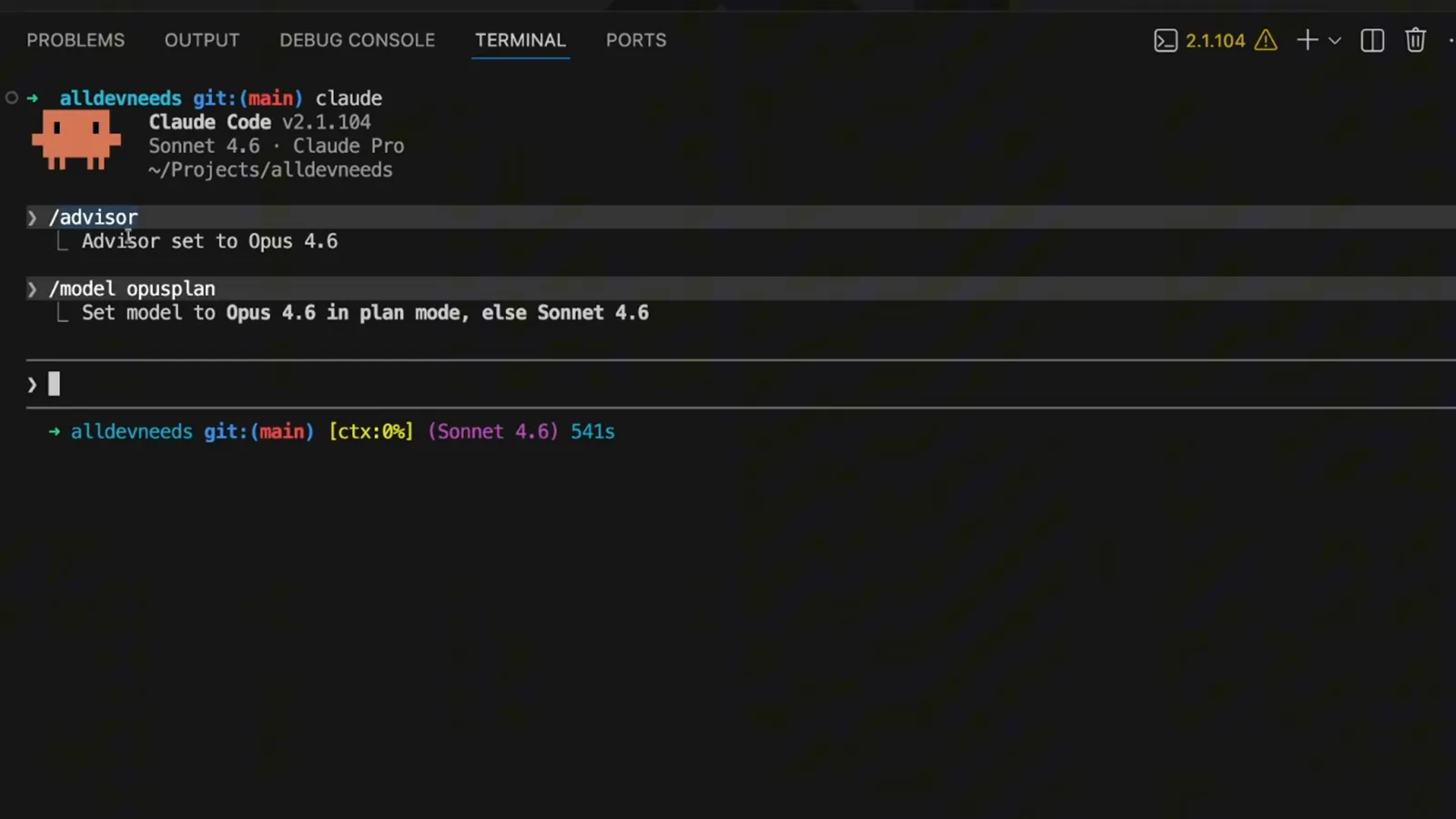Select the DEBUG CONSOLE tab

pyautogui.click(x=357, y=40)
